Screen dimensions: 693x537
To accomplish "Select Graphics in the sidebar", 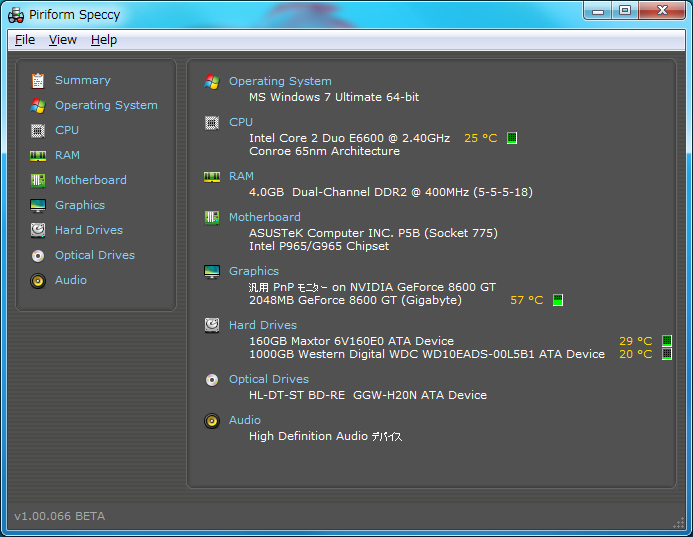I will pyautogui.click(x=80, y=206).
